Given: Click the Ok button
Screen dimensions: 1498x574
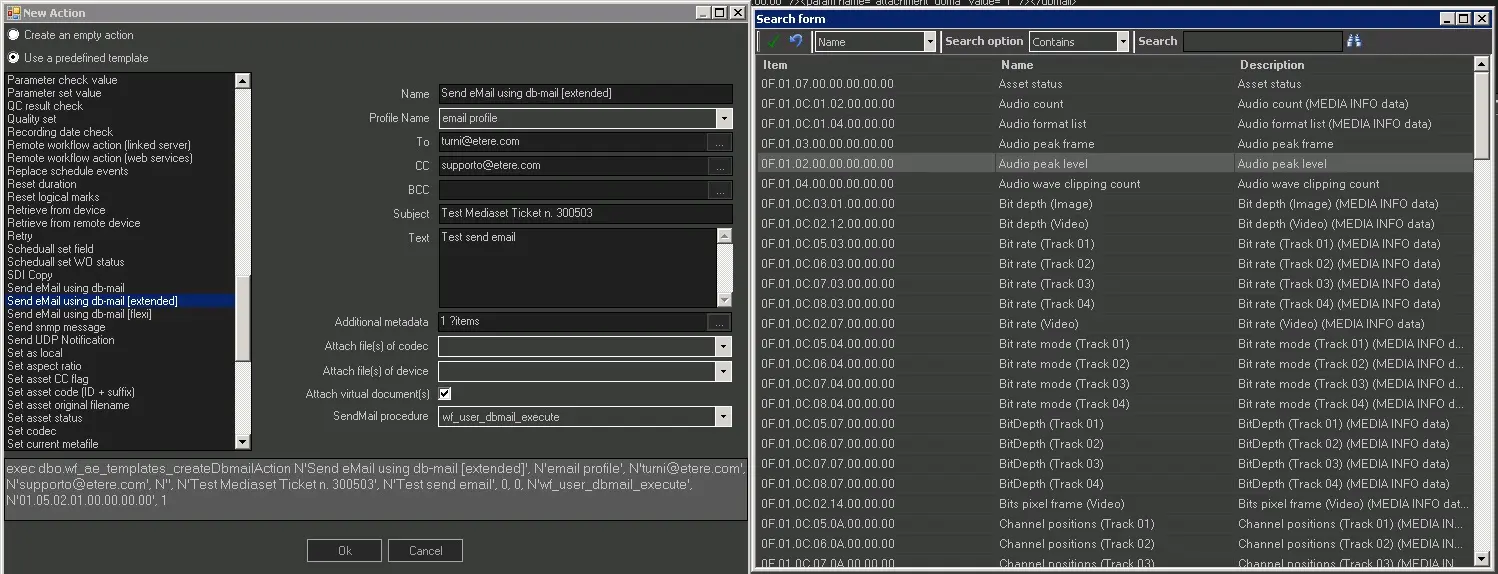Looking at the screenshot, I should click(344, 551).
